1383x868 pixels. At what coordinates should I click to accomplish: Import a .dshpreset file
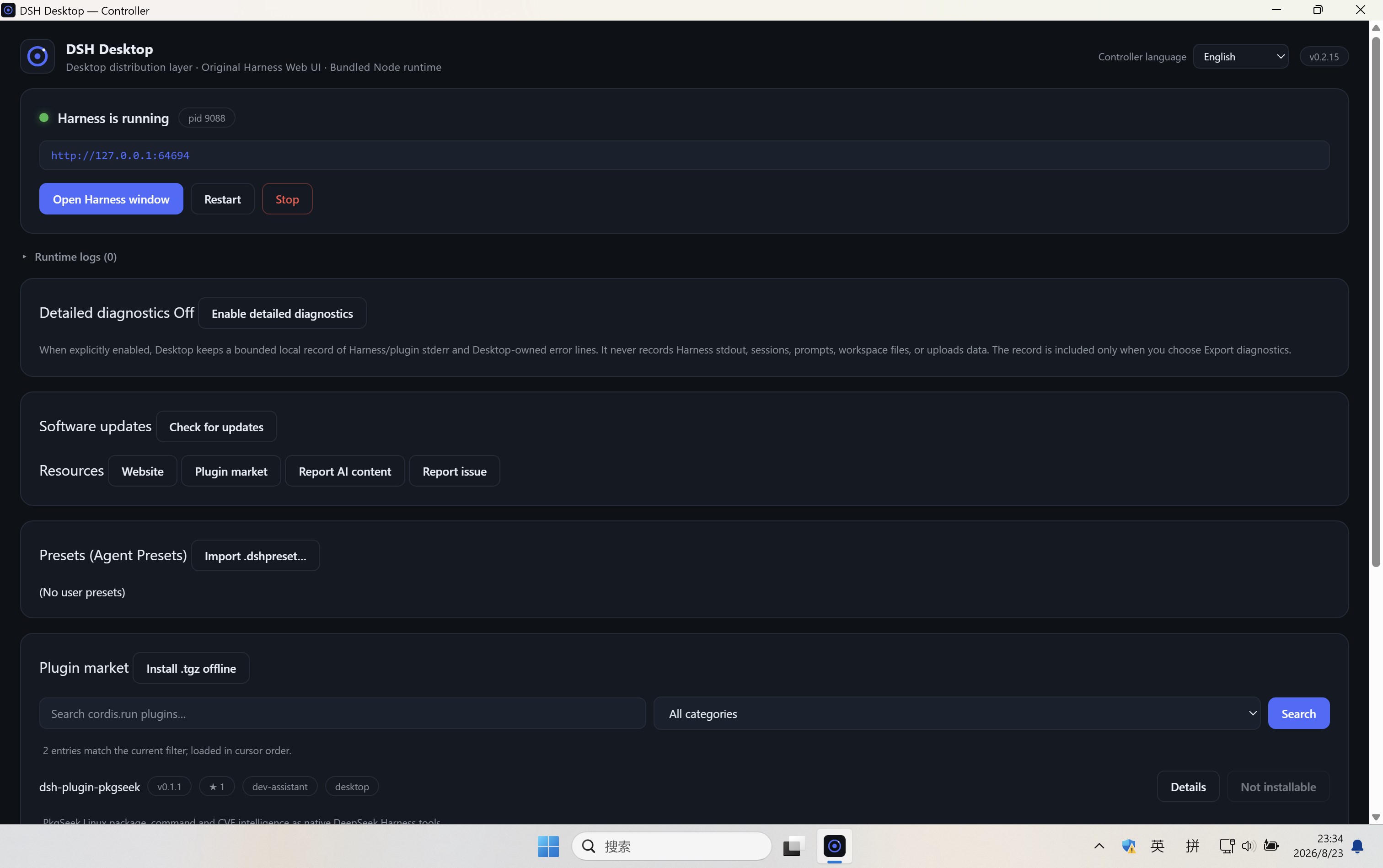[x=256, y=555]
